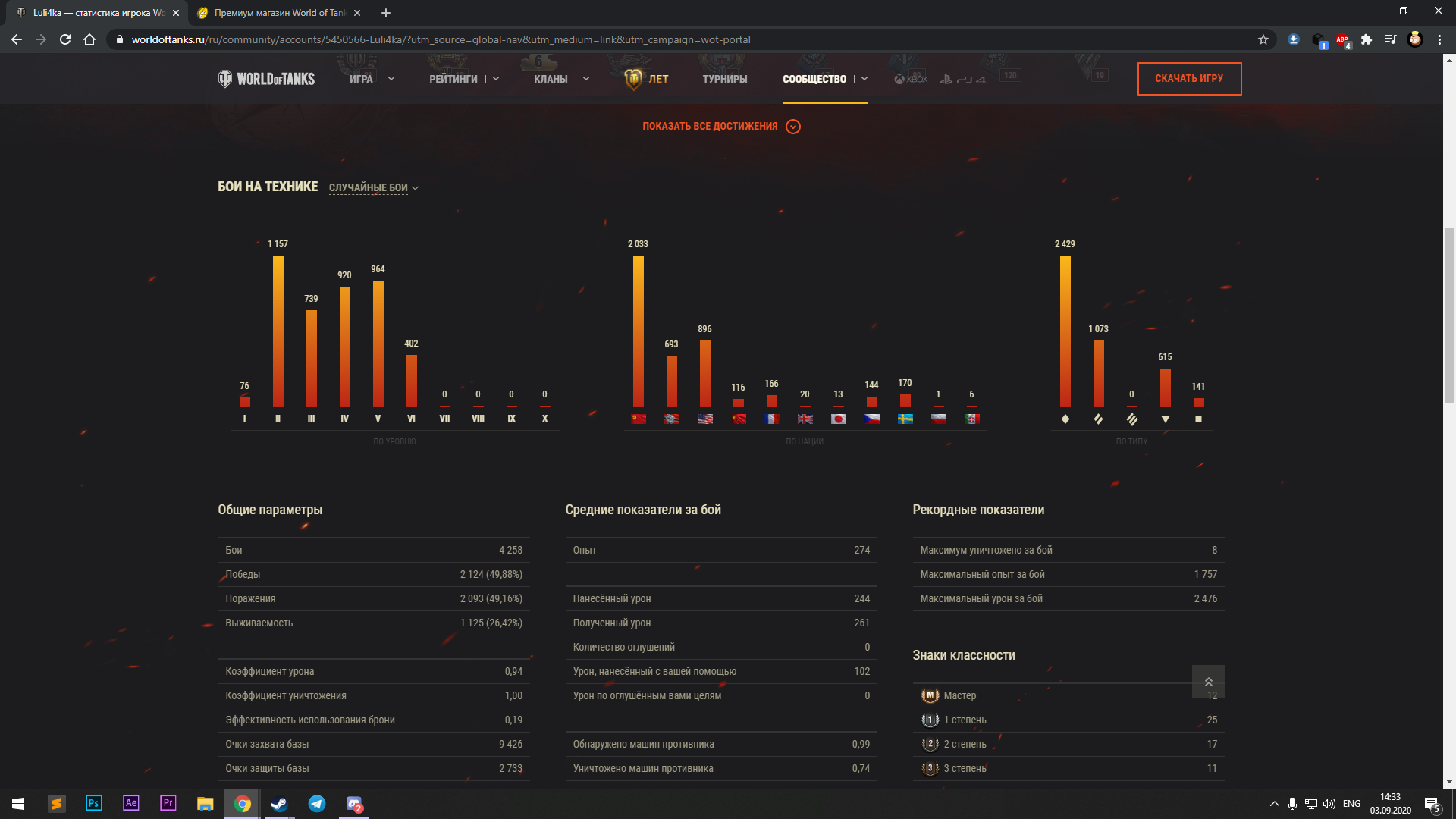Click the Japan flag under nation chart
Image resolution: width=1456 pixels, height=819 pixels.
tap(839, 419)
